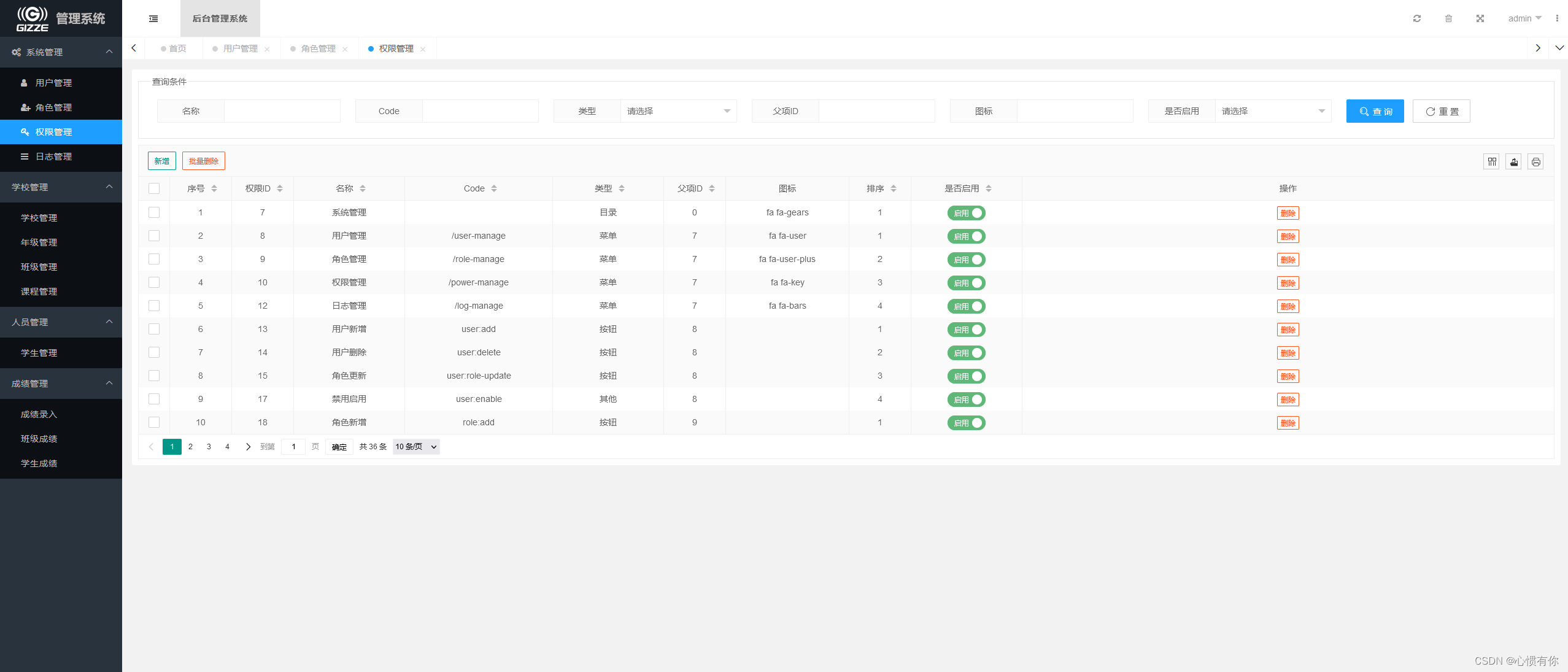
Task: Click the Code query input field
Action: pyautogui.click(x=480, y=111)
